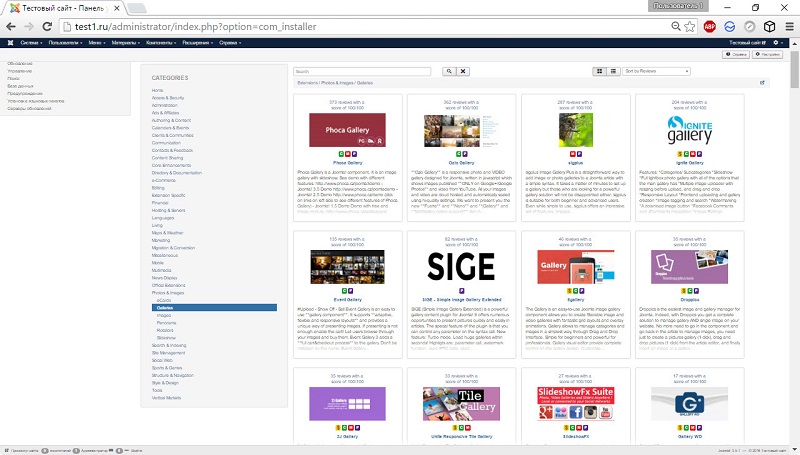Open the Расширения menu
Screen dimensions: 800x455
click(197, 43)
